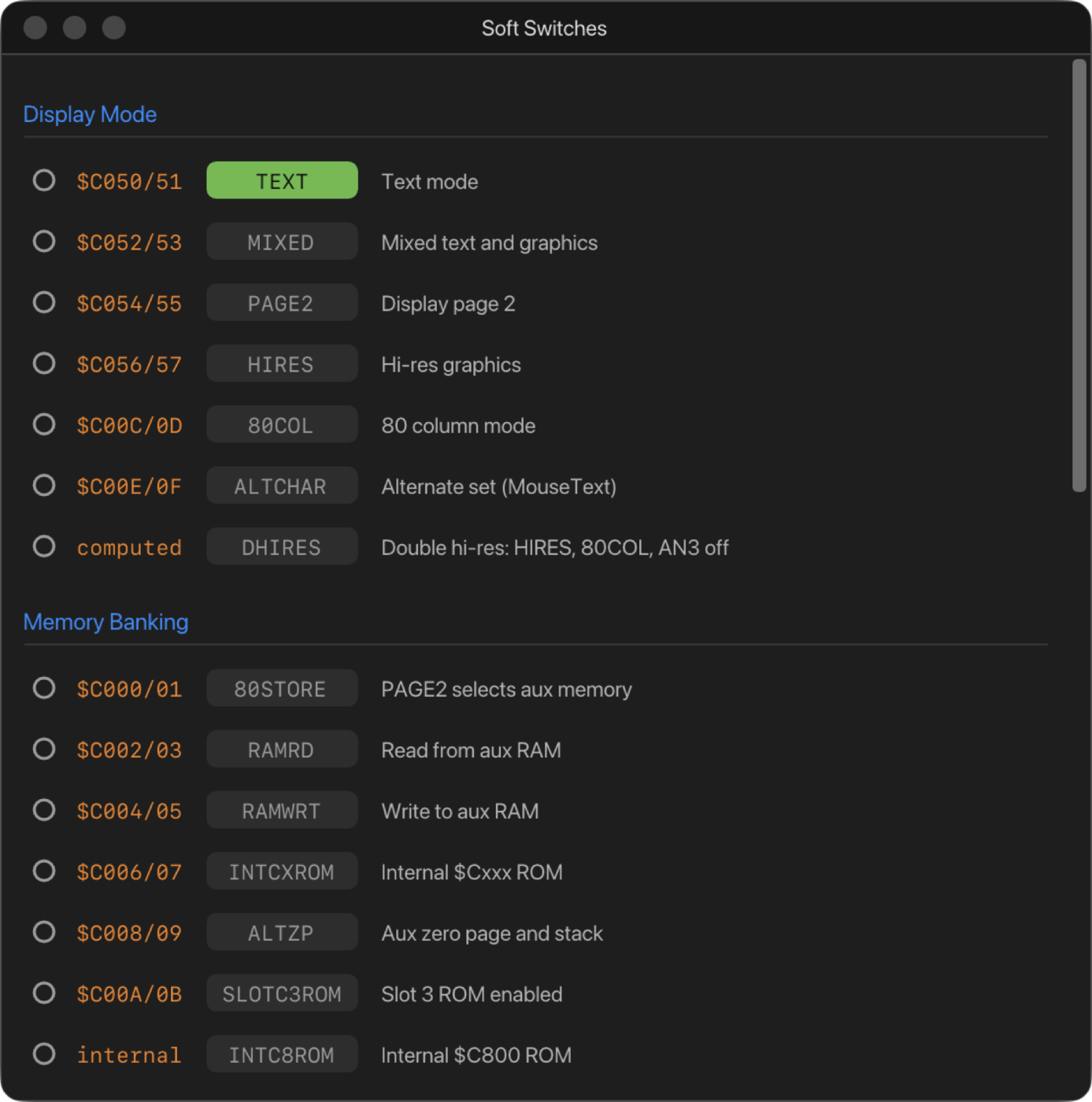Viewport: 1092px width, 1102px height.
Task: Click the circle indicator for $C056/57
Action: click(x=44, y=363)
